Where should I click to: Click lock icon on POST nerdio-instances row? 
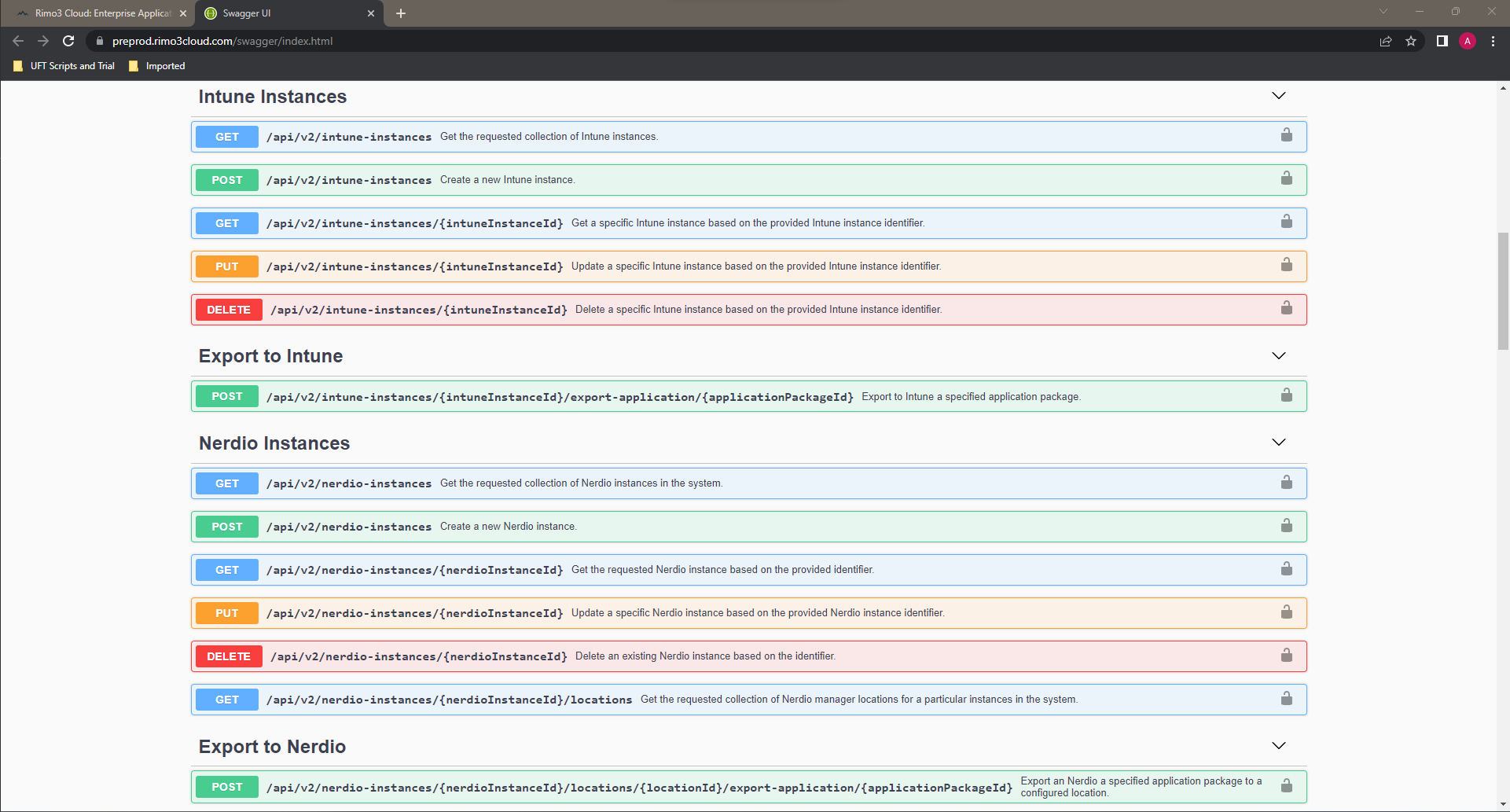pos(1286,525)
